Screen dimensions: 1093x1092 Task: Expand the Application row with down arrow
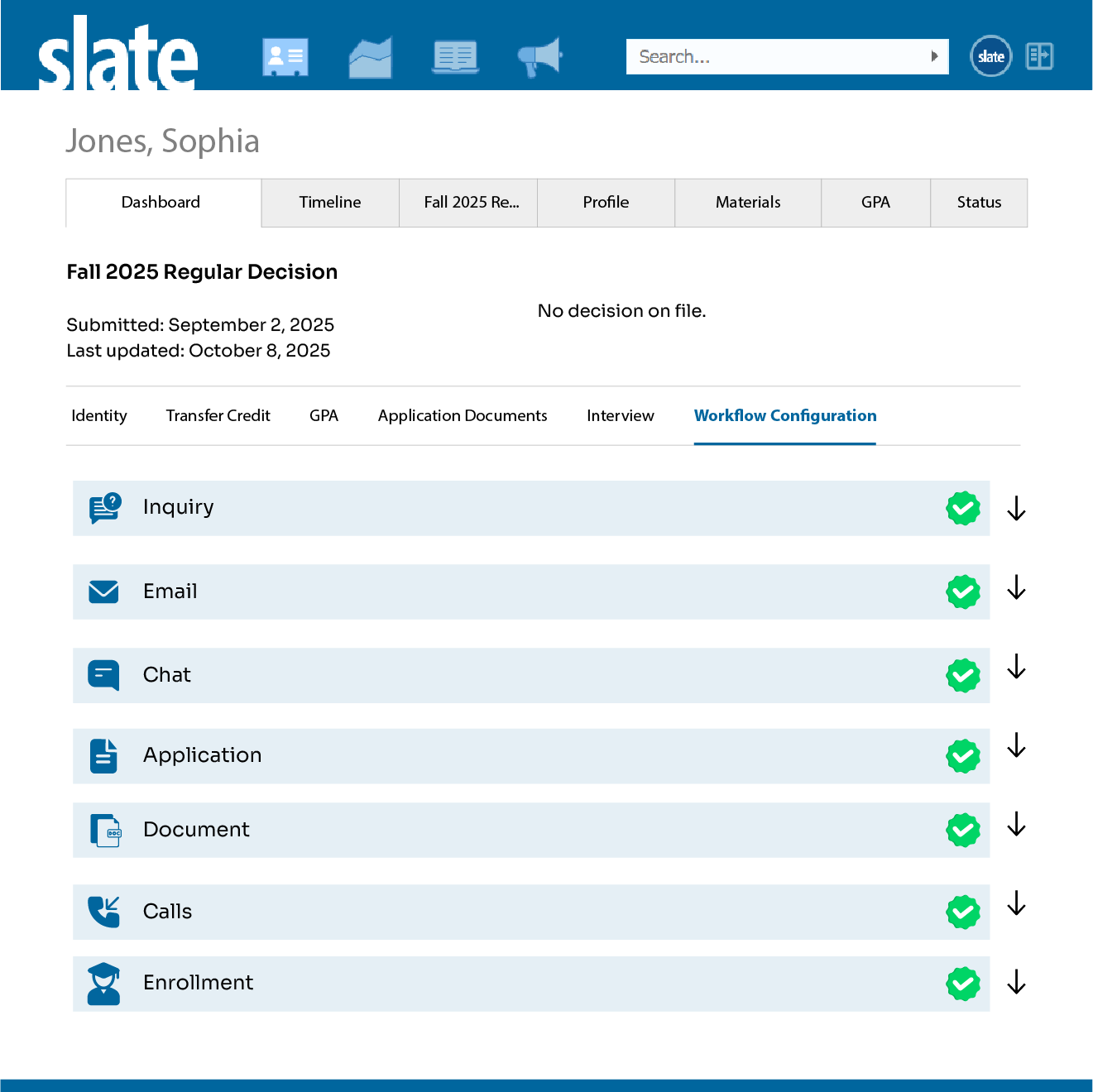[x=1016, y=745]
